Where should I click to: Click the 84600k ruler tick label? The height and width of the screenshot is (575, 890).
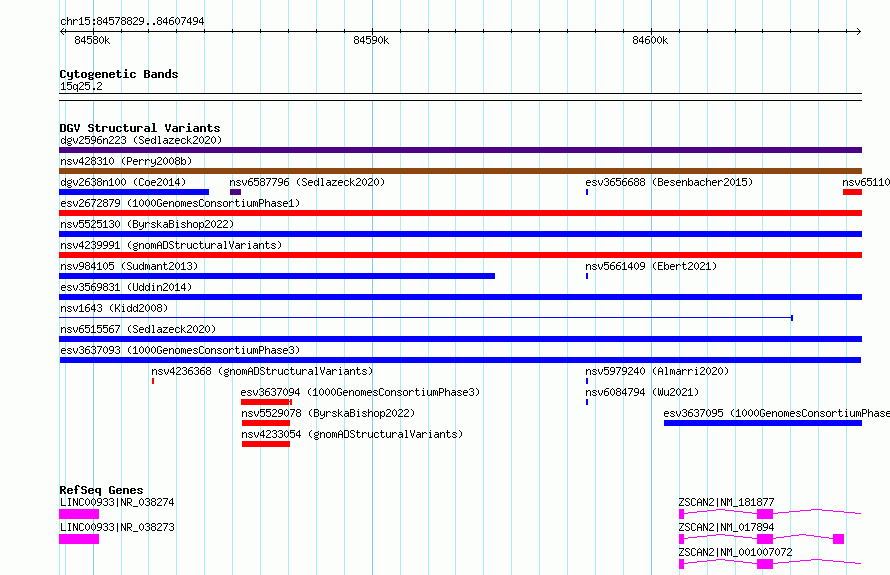(650, 40)
